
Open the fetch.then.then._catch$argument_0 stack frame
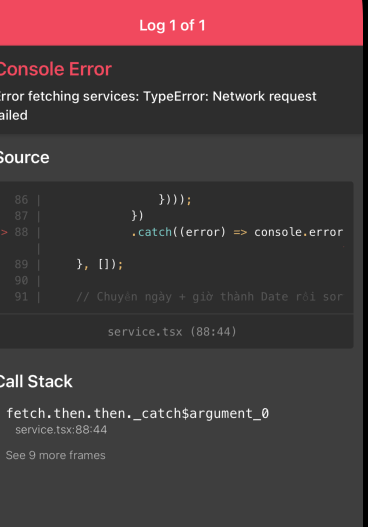click(138, 413)
